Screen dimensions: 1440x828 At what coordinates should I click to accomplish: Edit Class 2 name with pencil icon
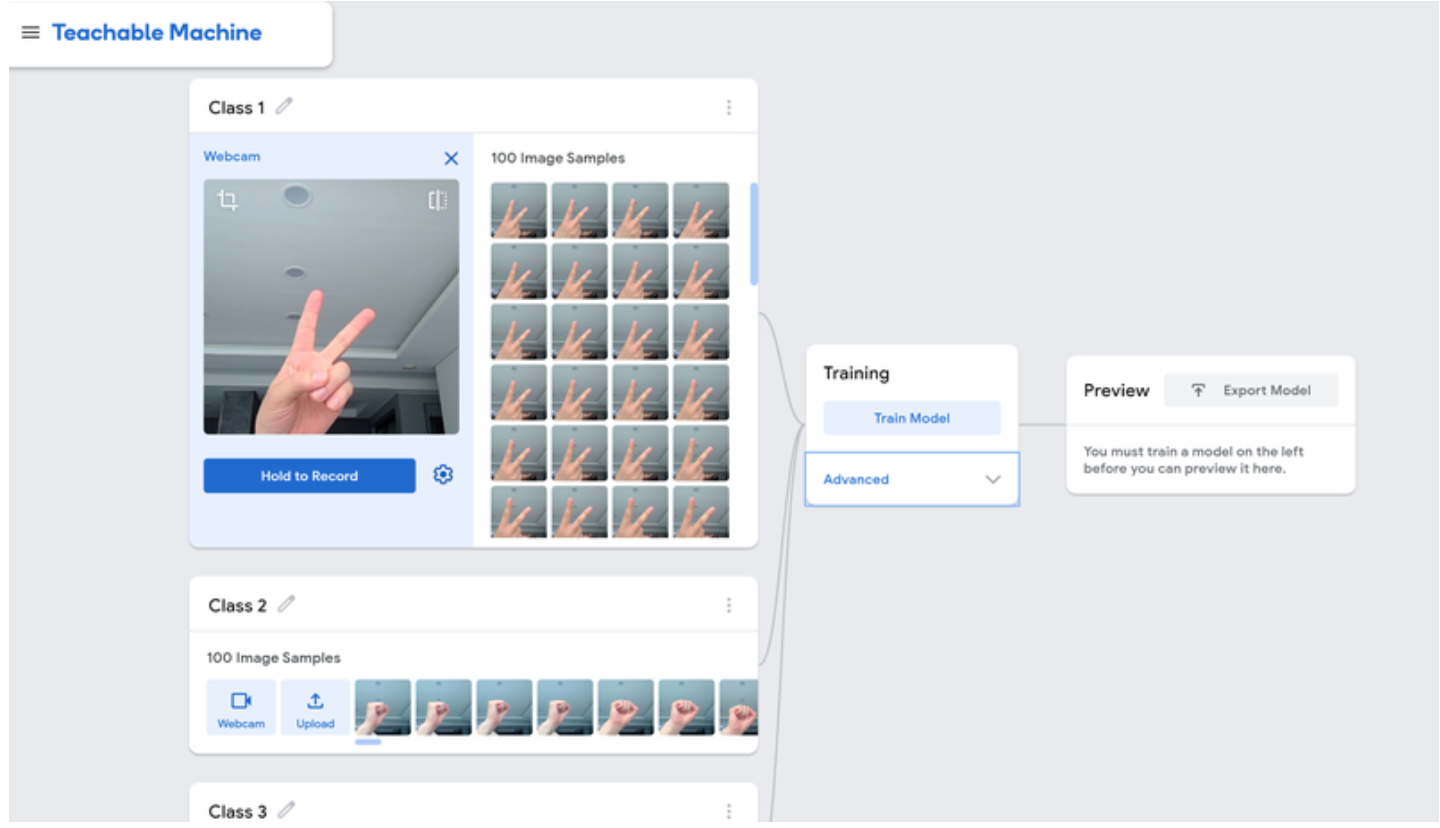[x=286, y=604]
